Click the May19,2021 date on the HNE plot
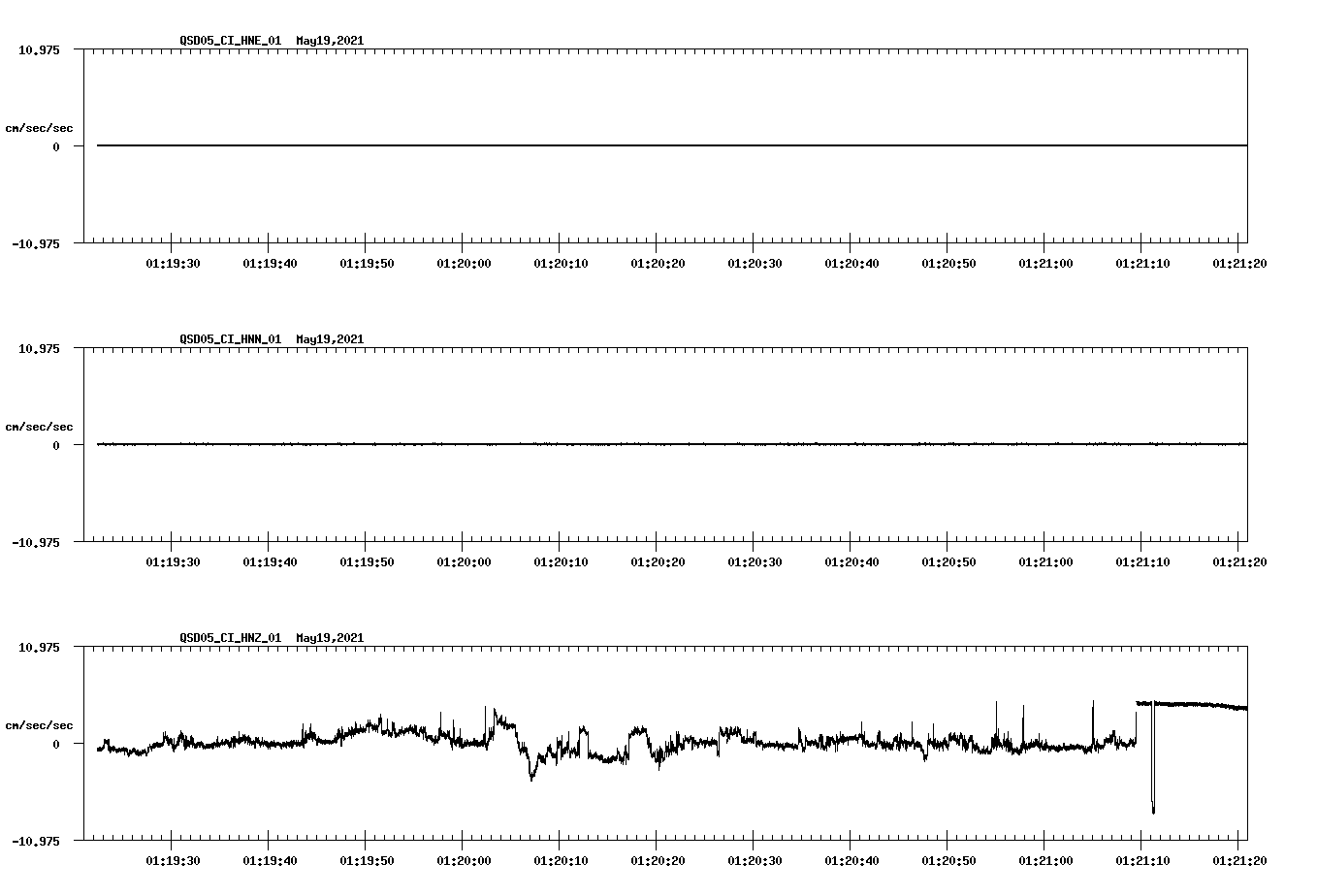 click(x=329, y=42)
